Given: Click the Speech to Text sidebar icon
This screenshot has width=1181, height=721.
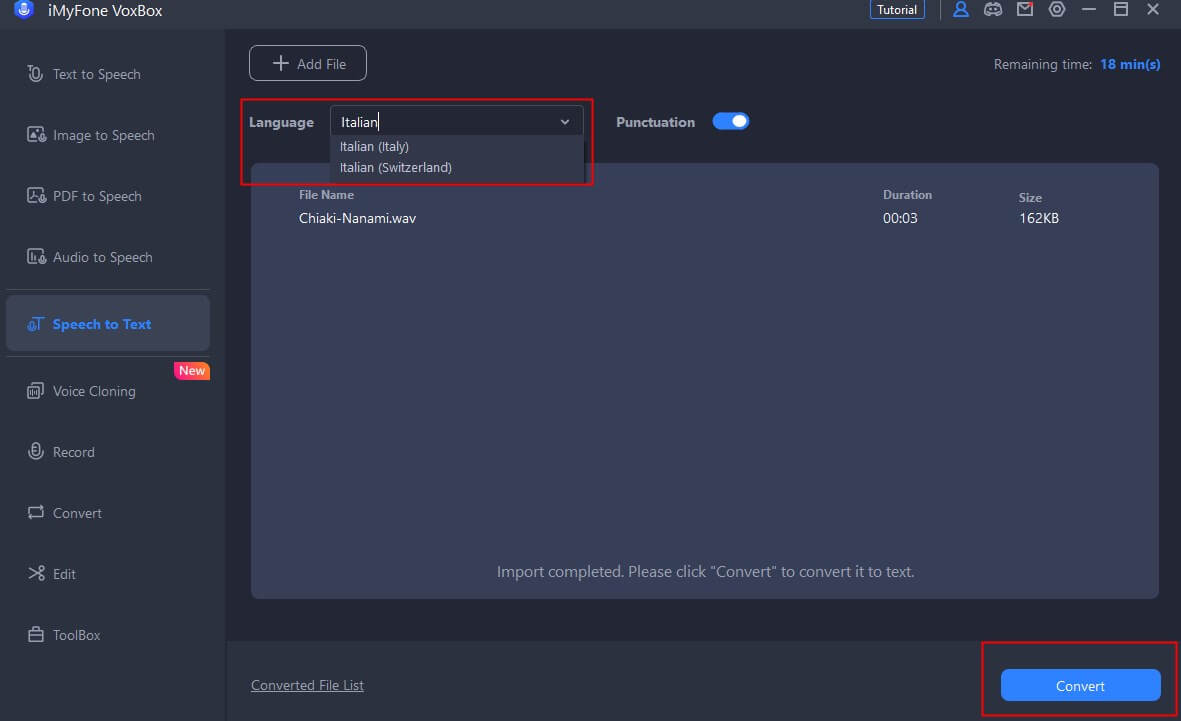Looking at the screenshot, I should [35, 324].
